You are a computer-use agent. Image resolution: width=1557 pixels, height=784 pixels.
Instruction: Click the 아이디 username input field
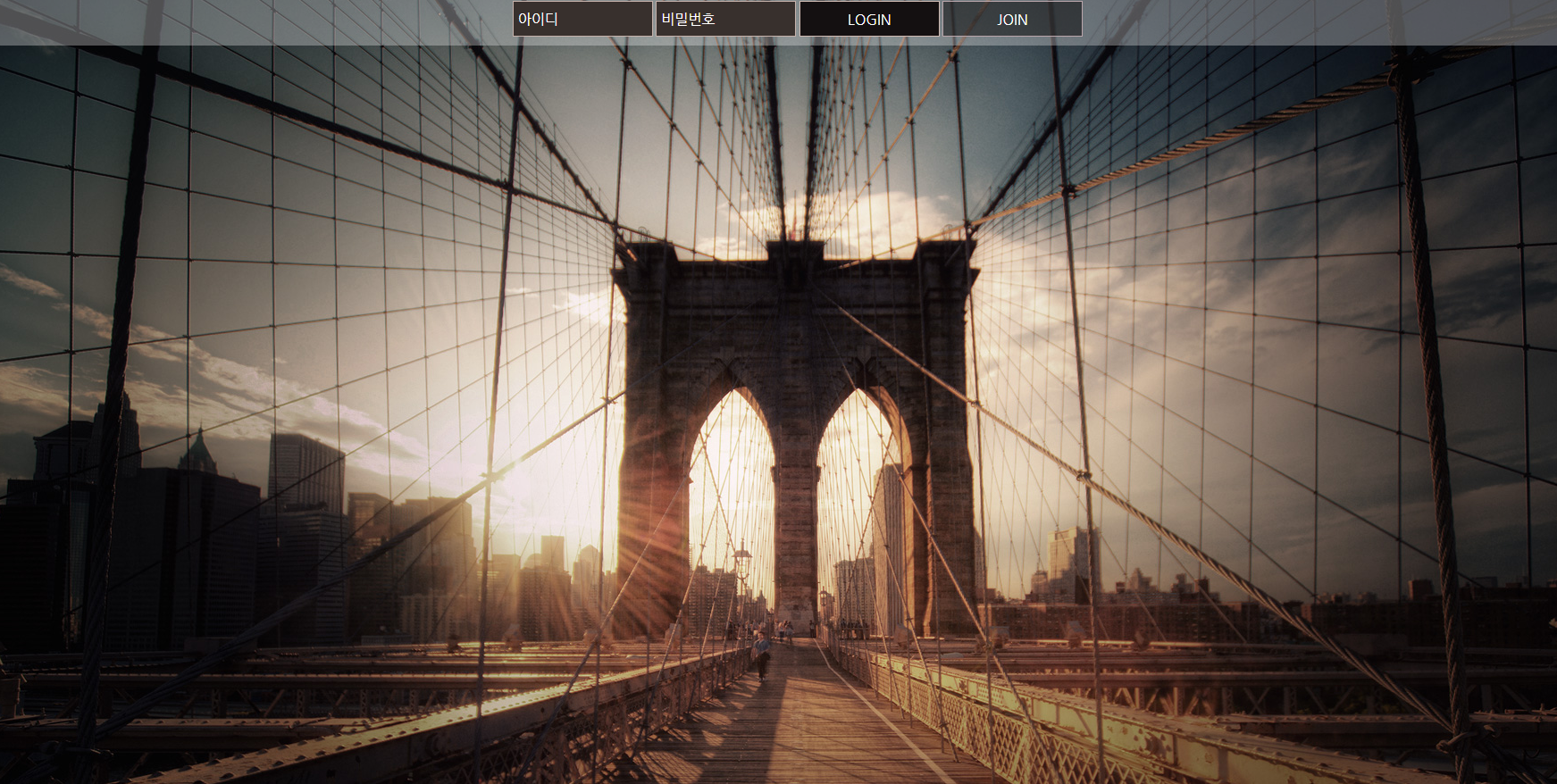pos(582,19)
